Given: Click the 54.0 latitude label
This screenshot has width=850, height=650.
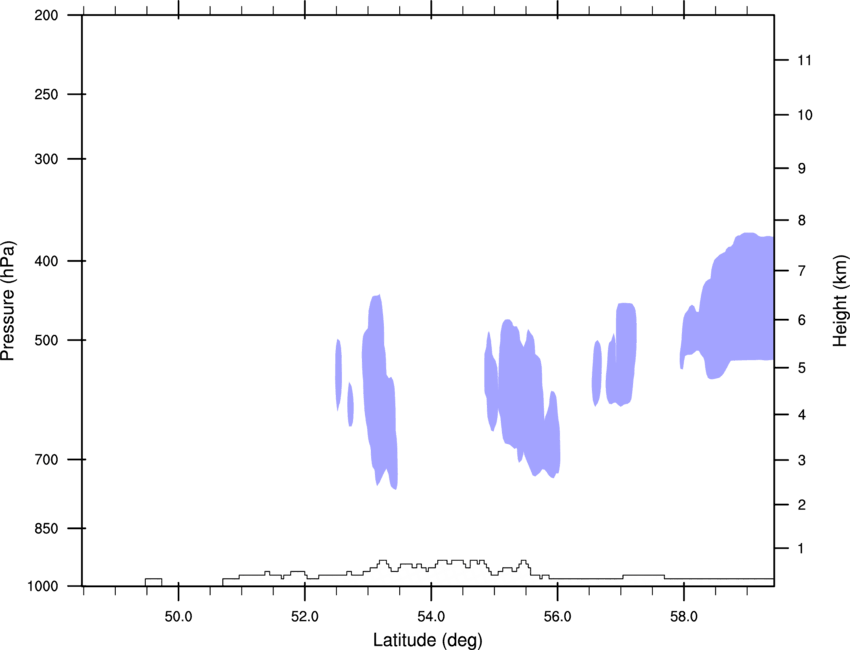Looking at the screenshot, I should (x=431, y=617).
